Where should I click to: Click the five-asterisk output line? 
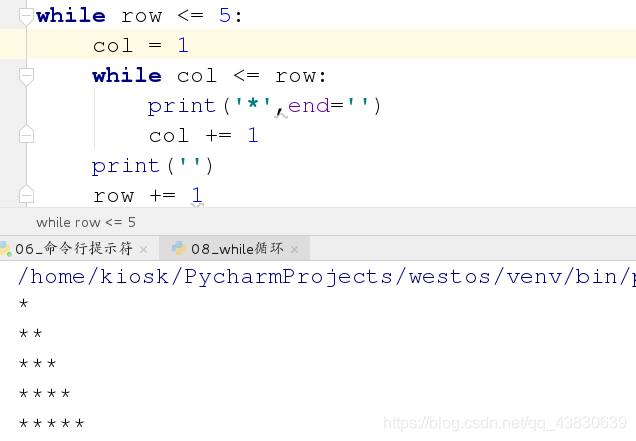point(52,424)
